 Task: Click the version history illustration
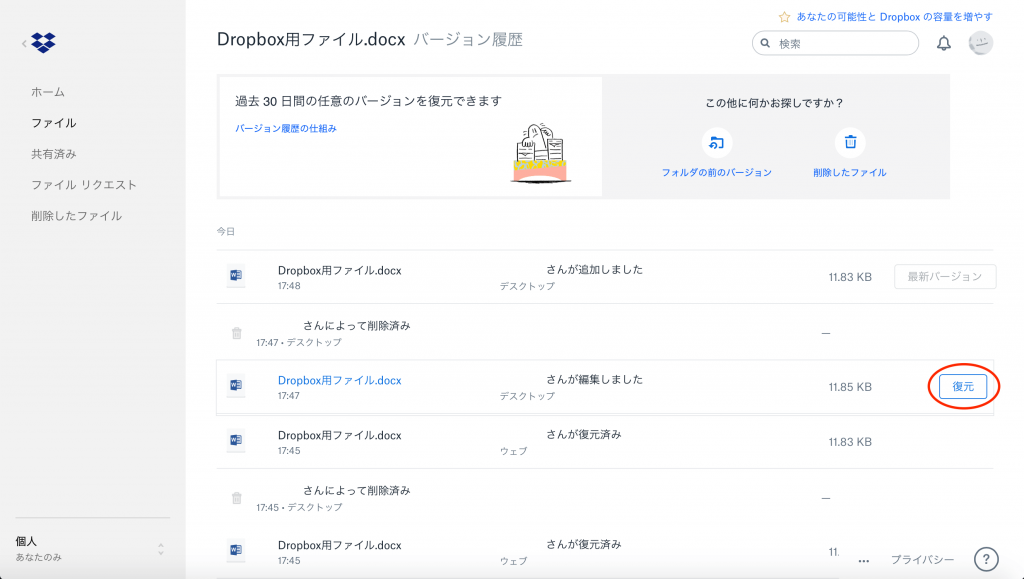click(541, 153)
